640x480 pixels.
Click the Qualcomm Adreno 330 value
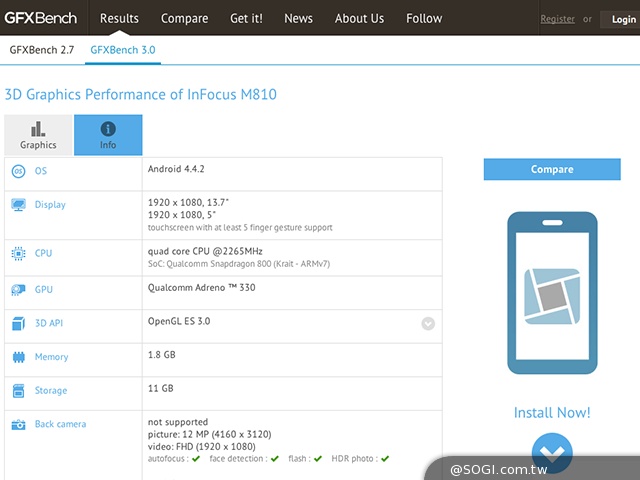pyautogui.click(x=202, y=287)
